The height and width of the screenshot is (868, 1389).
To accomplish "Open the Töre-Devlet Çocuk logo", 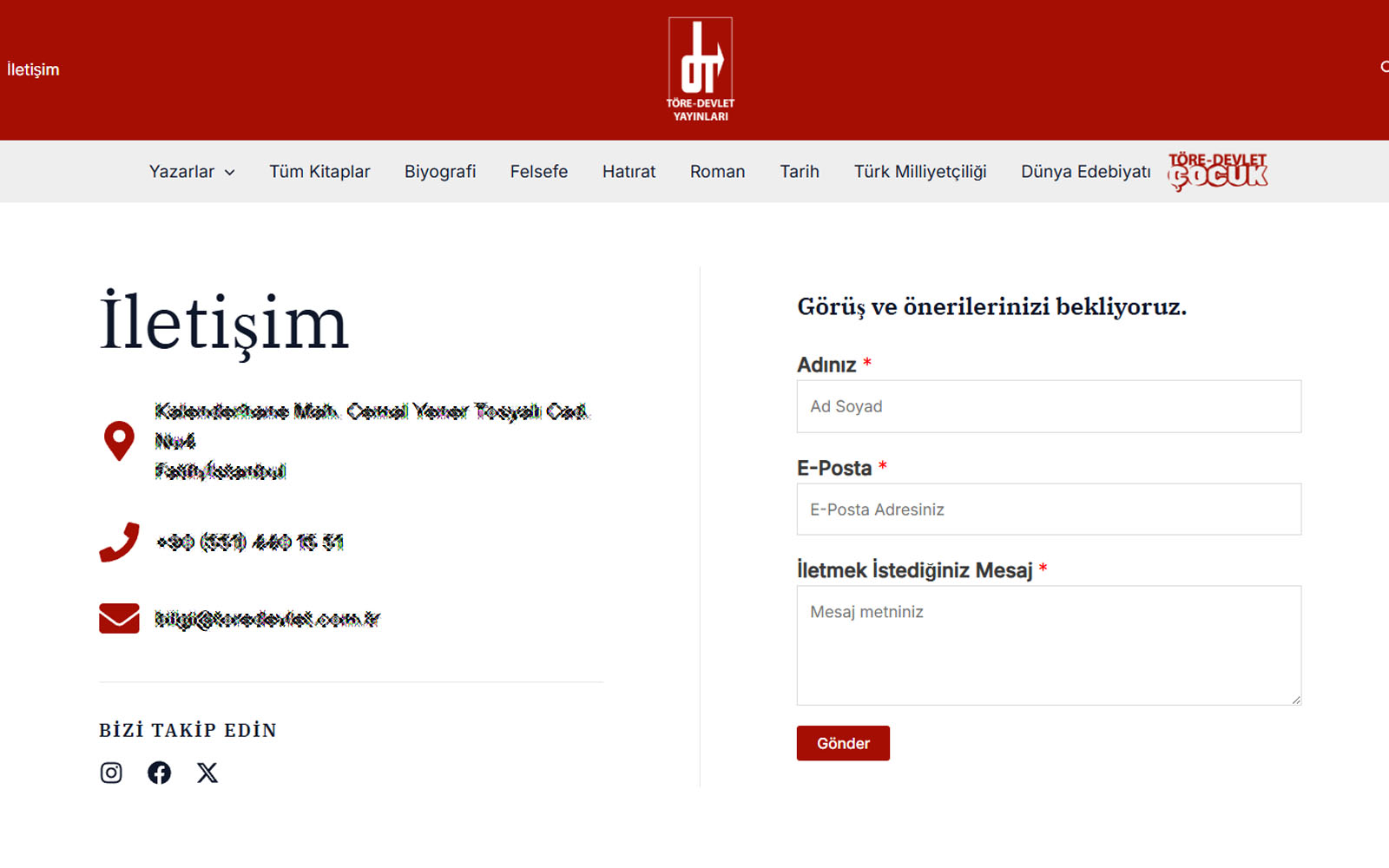I will [1217, 171].
